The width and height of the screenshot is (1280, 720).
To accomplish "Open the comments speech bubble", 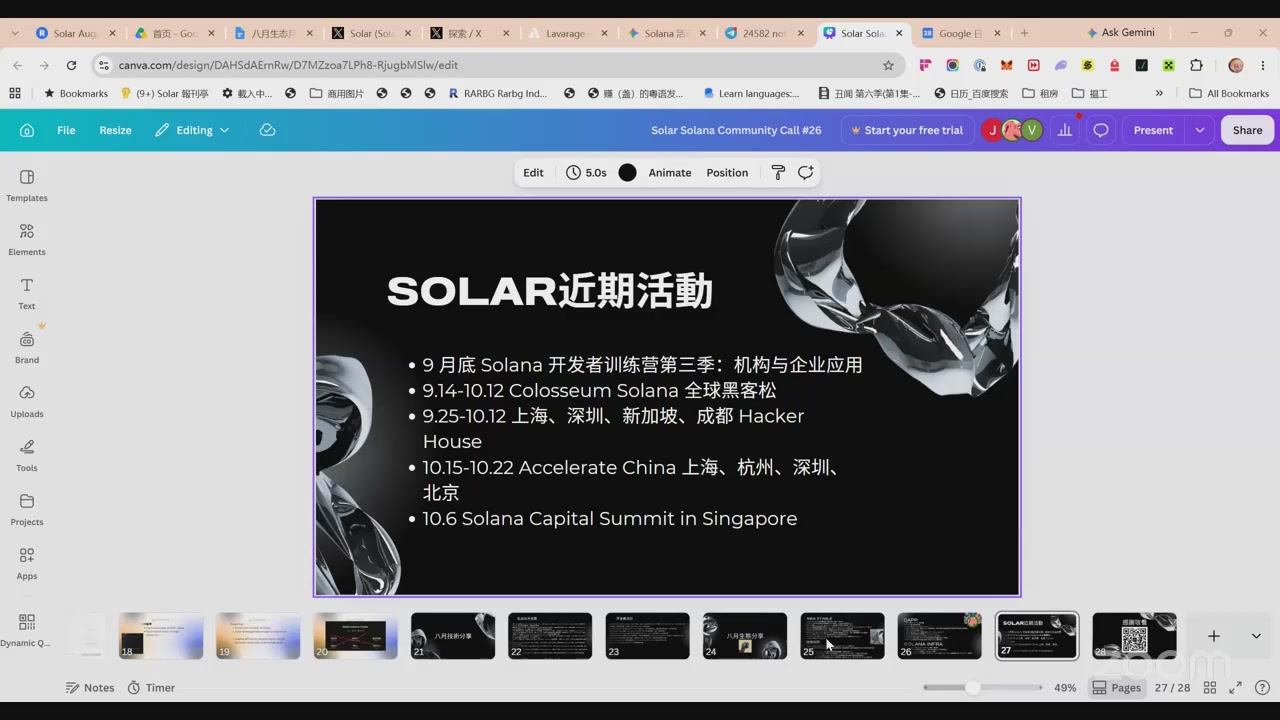I will (1101, 130).
